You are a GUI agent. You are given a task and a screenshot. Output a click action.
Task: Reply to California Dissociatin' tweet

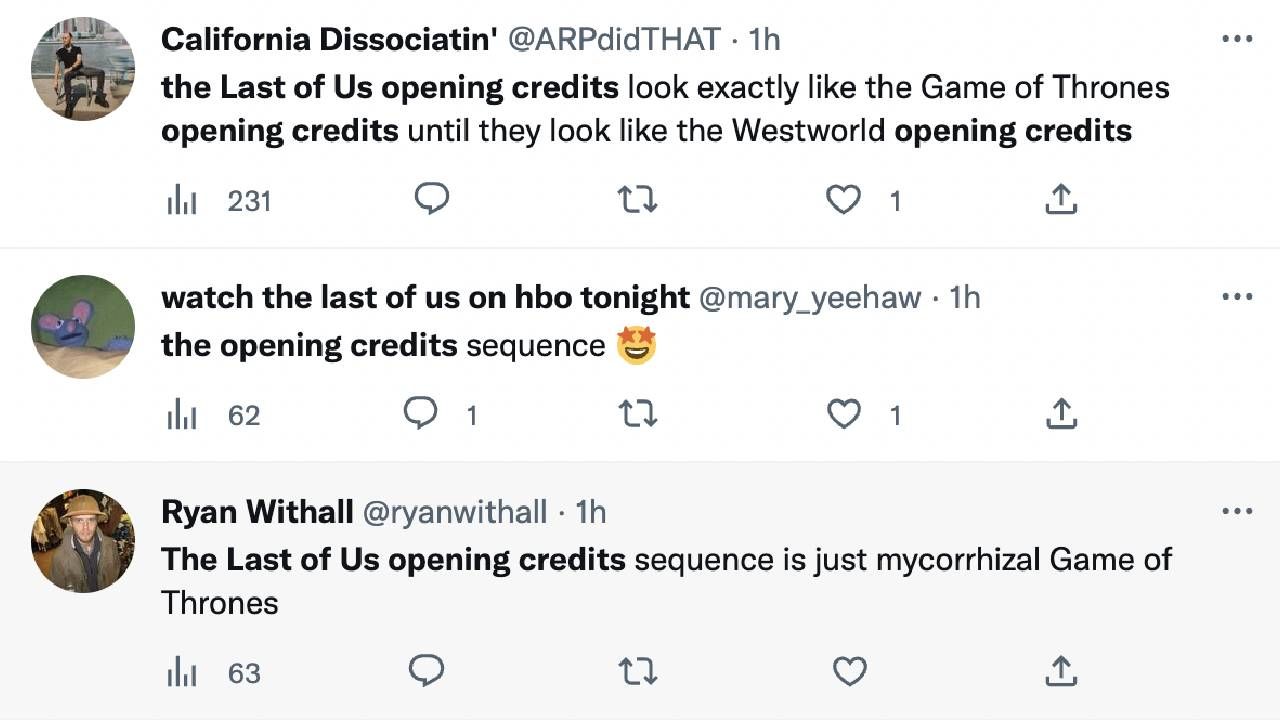(x=431, y=200)
